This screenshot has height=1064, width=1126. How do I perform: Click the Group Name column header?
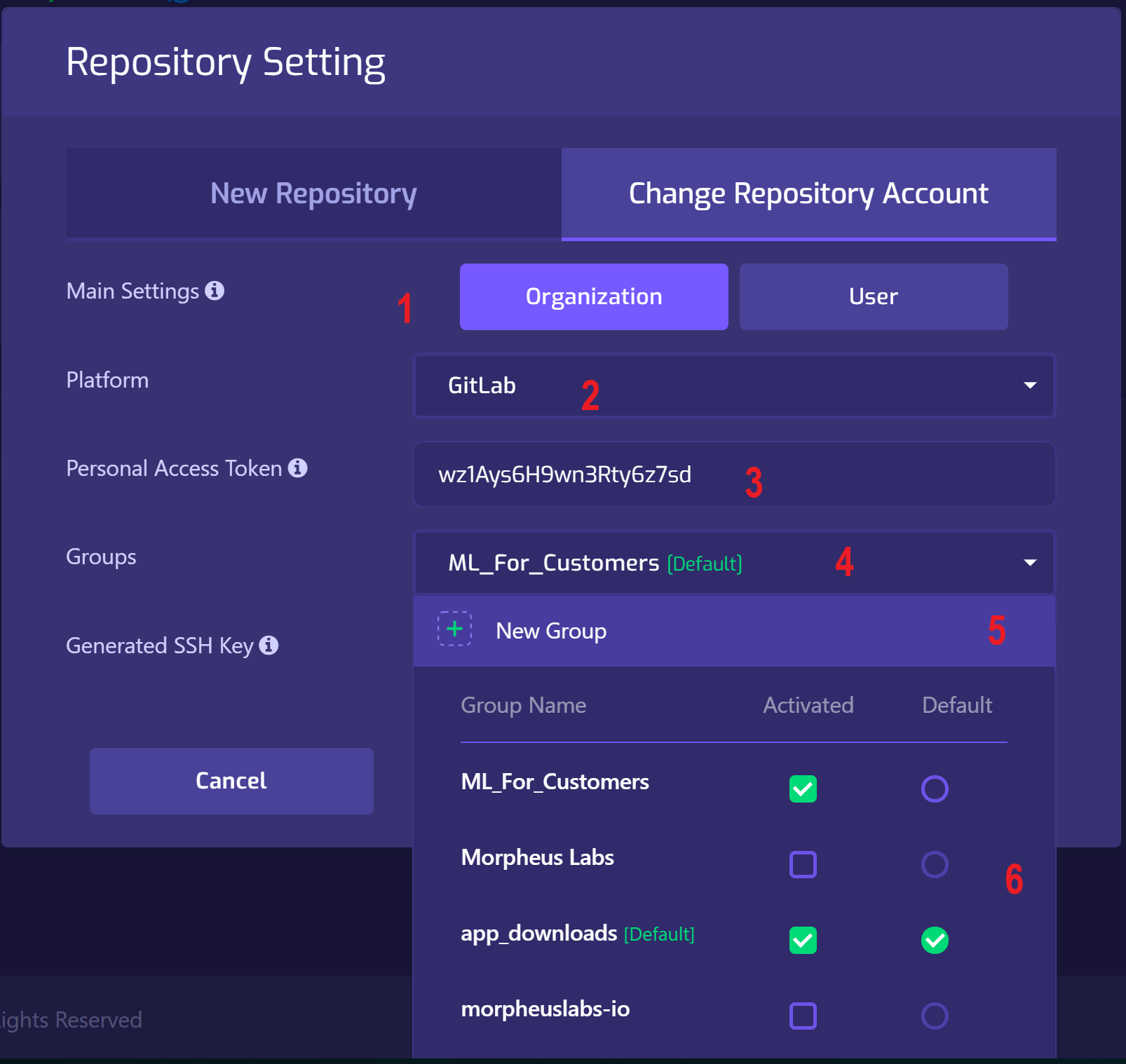pos(523,705)
